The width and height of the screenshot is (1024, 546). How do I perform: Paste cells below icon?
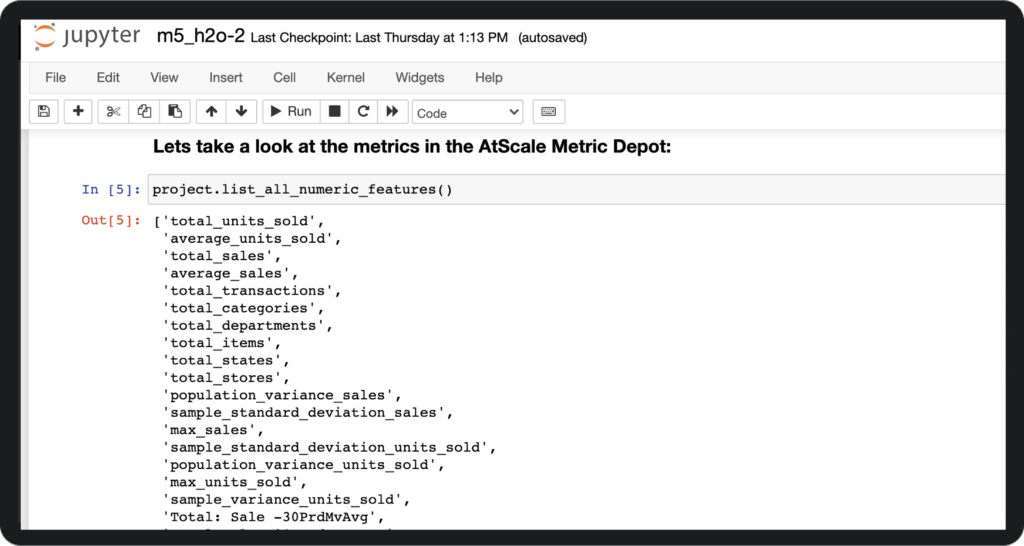174,112
